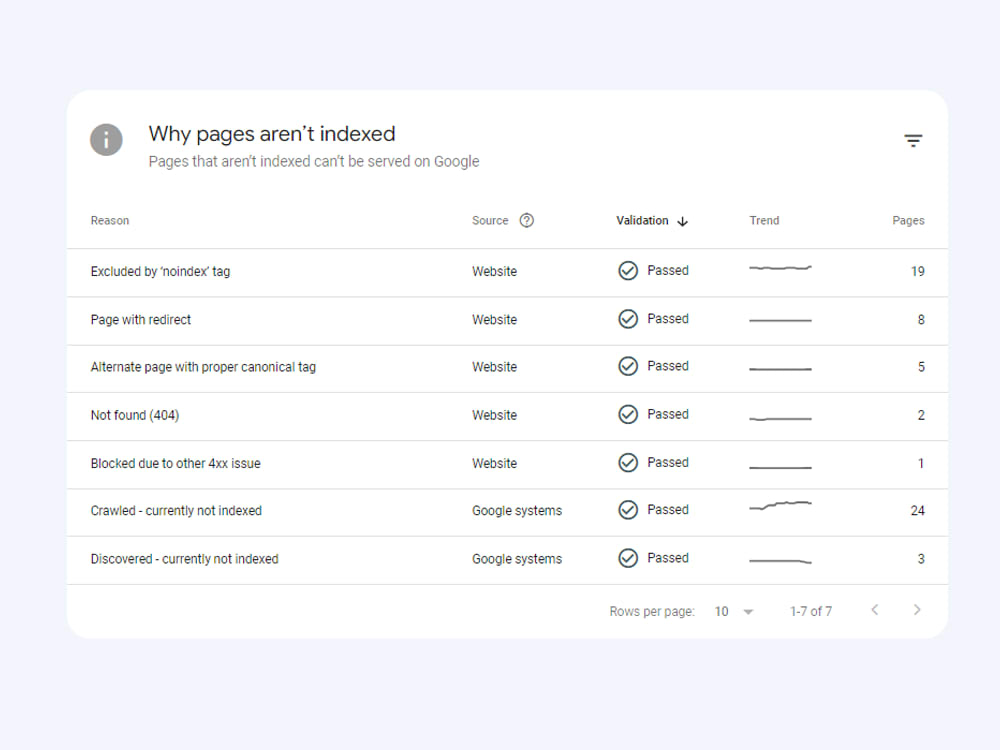Open Crawled - currently not indexed row
Screen dimensions: 1000x750
[x=507, y=512]
